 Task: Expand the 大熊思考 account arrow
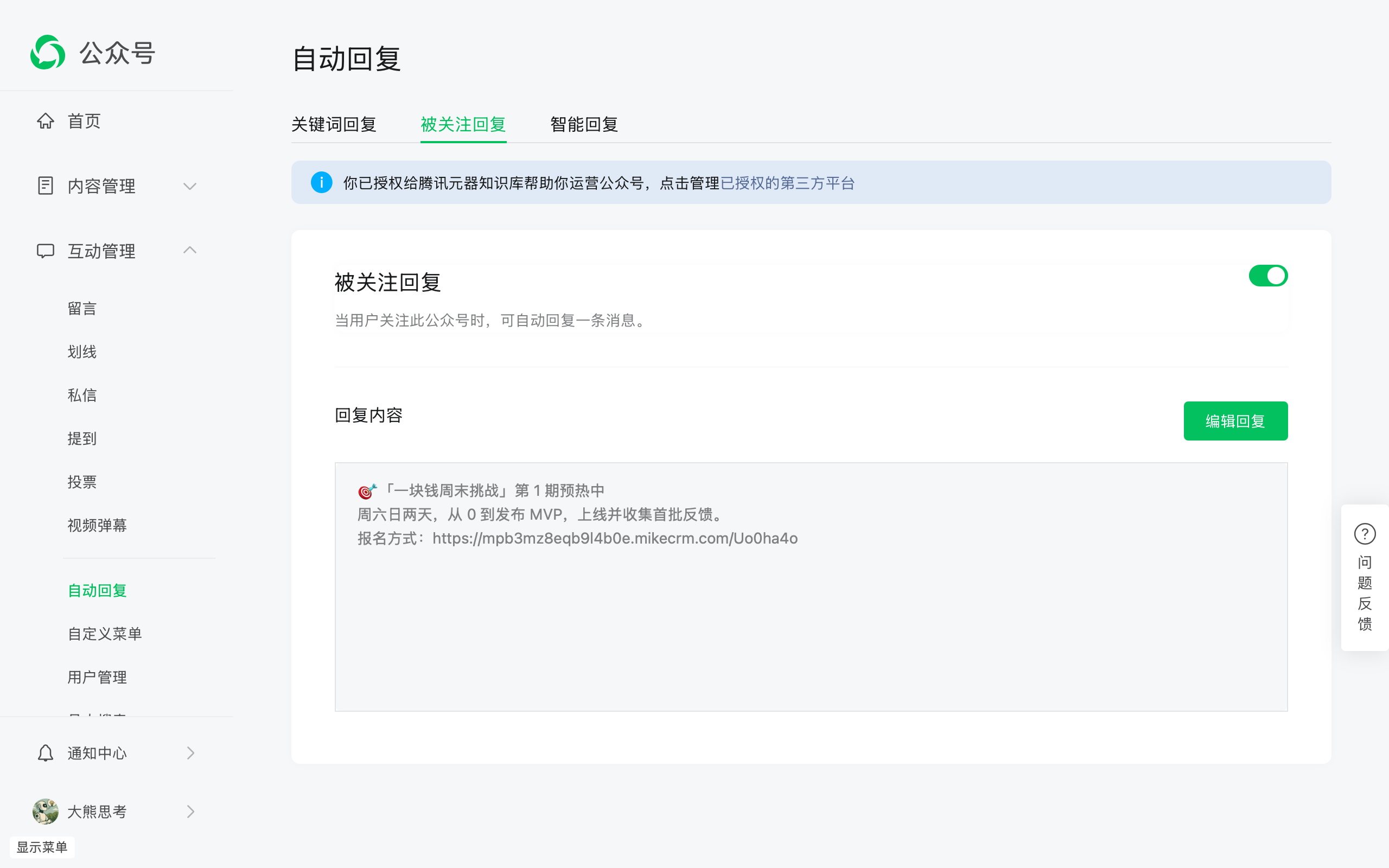[x=190, y=811]
